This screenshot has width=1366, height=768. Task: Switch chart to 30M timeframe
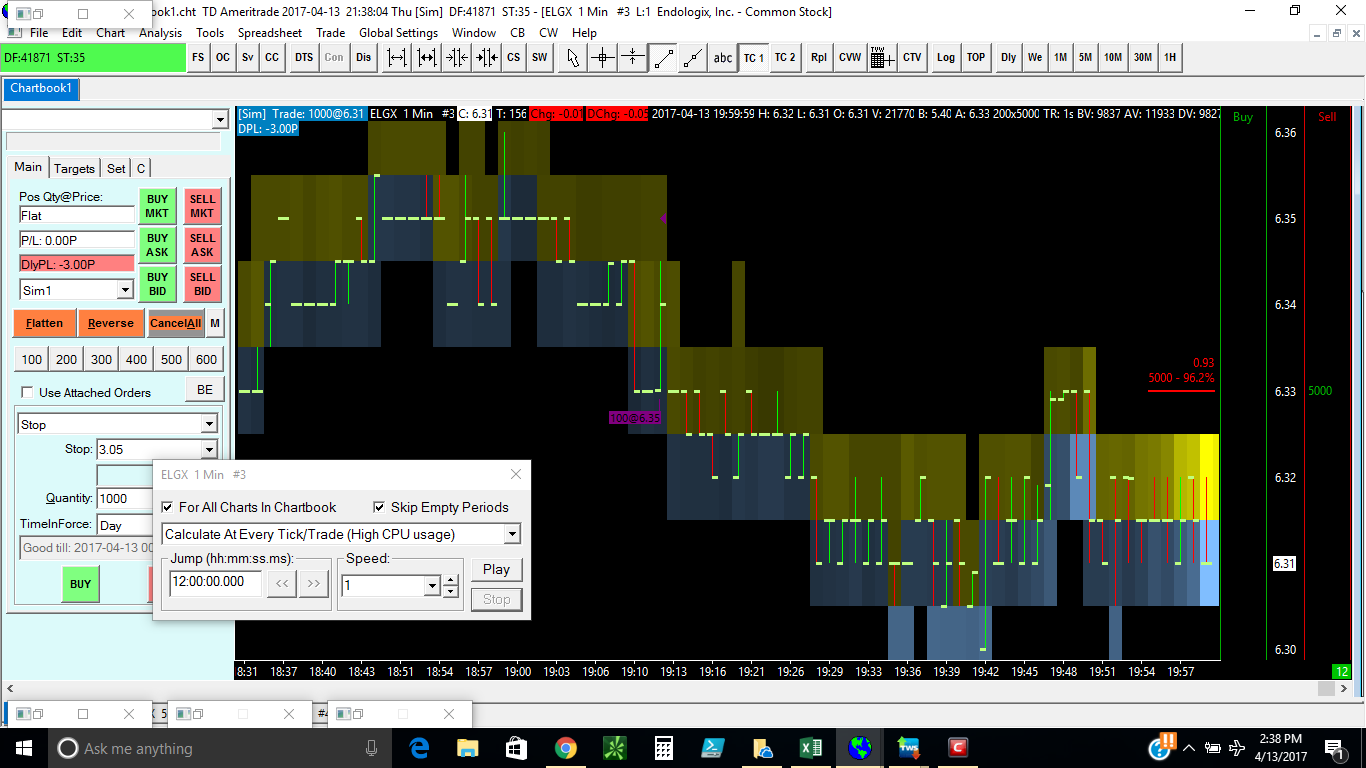1142,58
